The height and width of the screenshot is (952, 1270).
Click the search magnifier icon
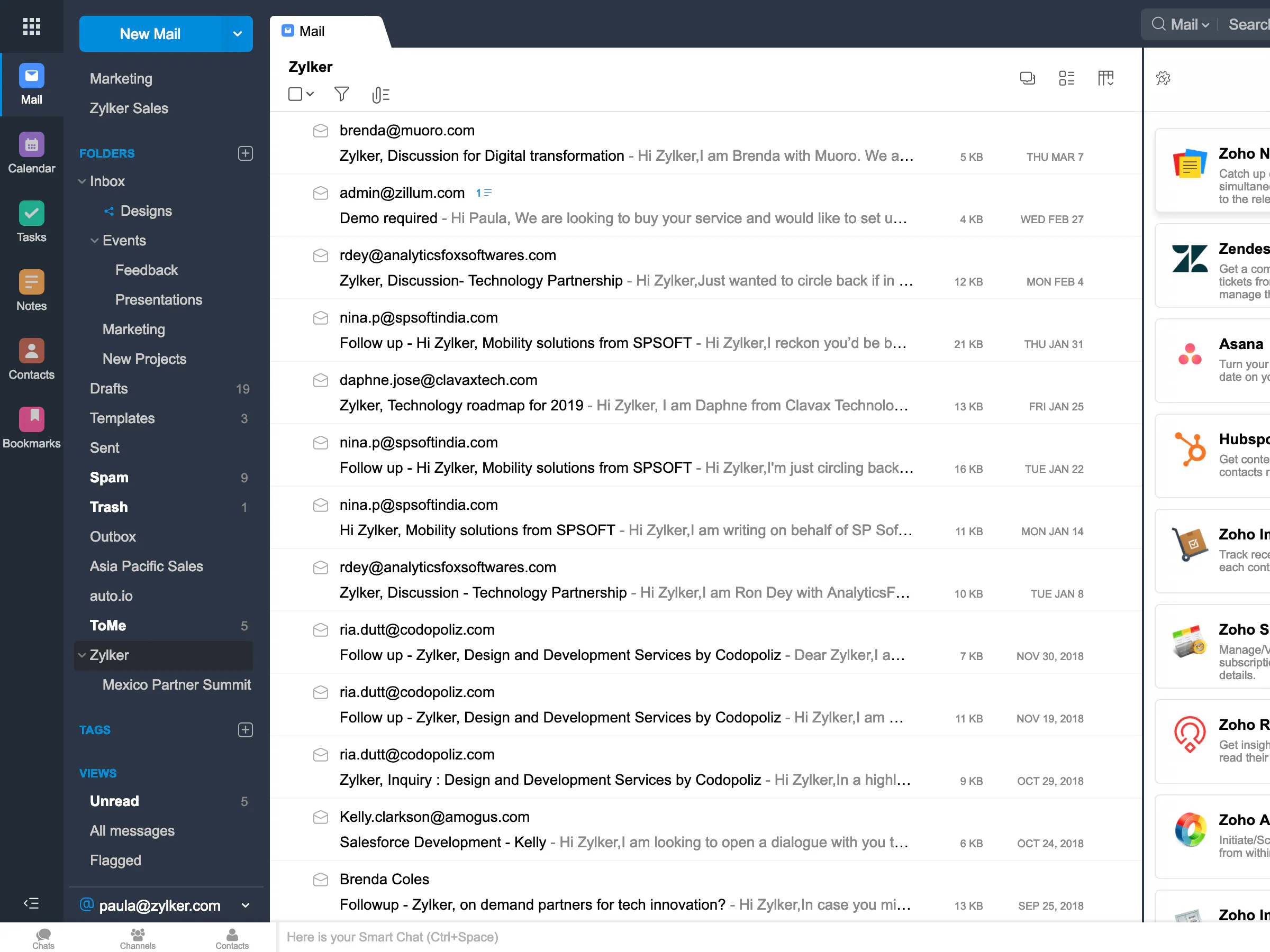[x=1159, y=24]
